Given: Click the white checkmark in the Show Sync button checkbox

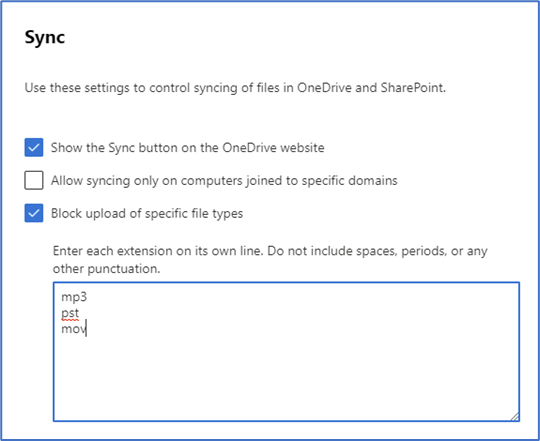Looking at the screenshot, I should (34, 148).
